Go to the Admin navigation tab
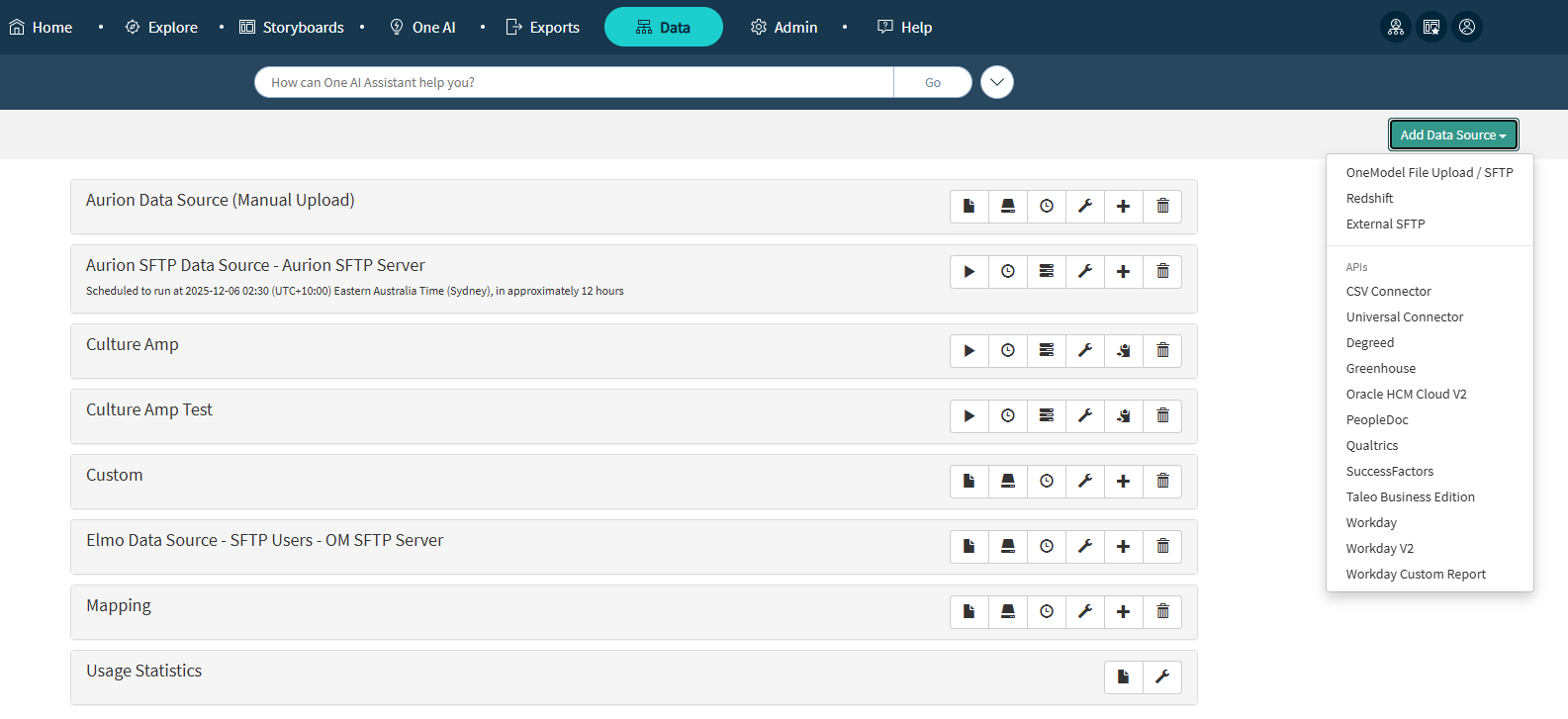 [x=784, y=27]
